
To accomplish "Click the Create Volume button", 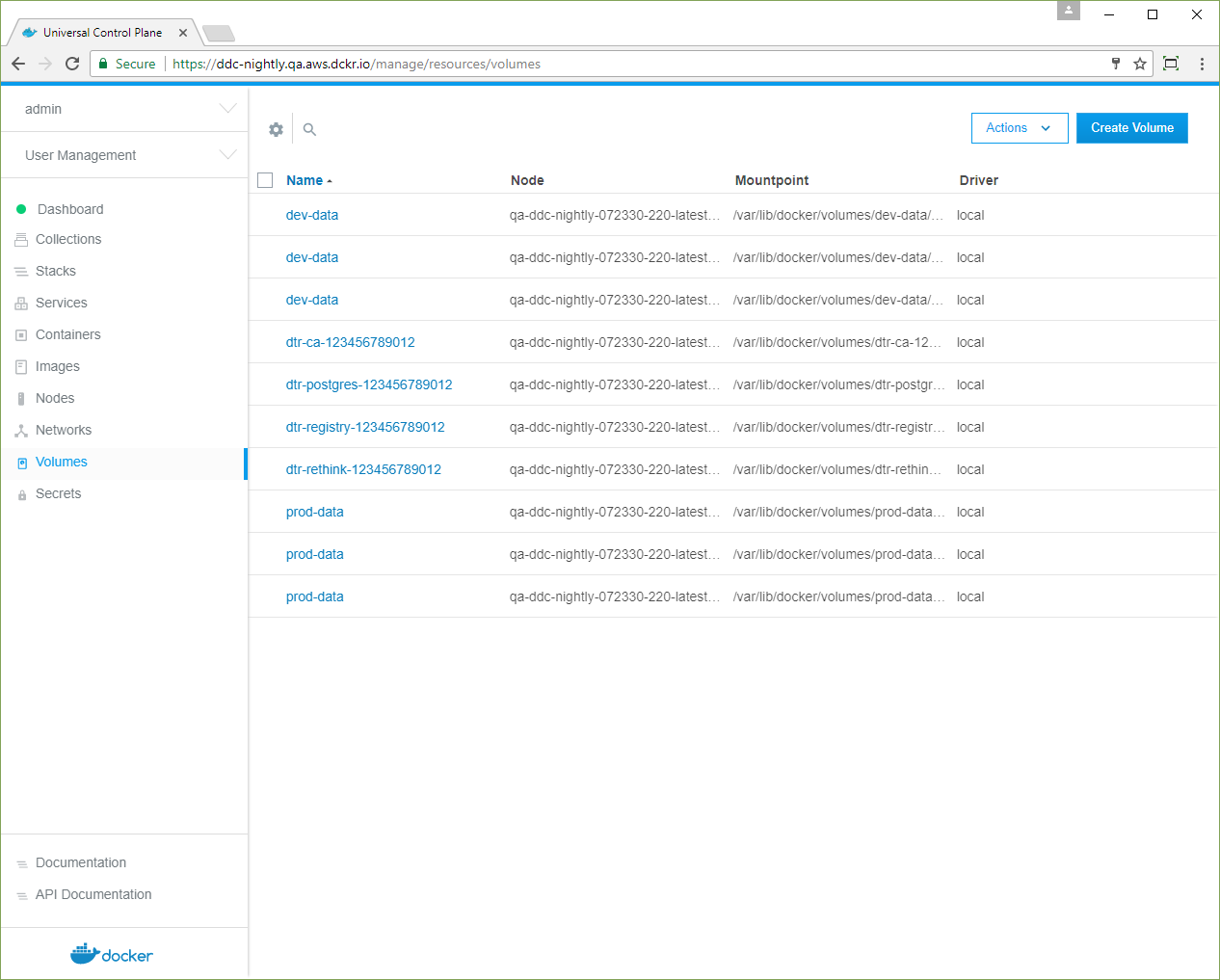I will pos(1131,128).
